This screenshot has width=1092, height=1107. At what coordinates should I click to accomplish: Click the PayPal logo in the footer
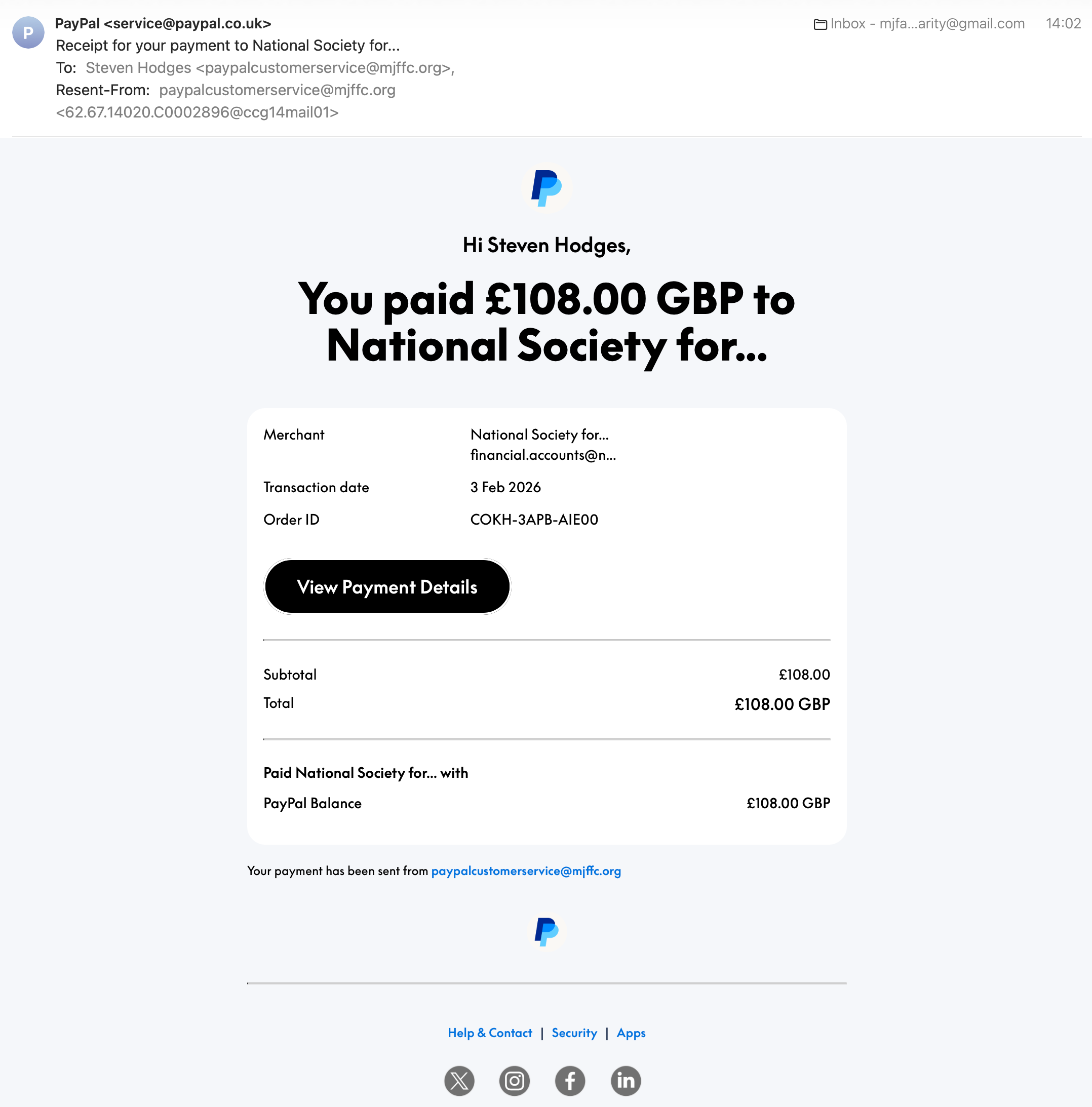(547, 932)
